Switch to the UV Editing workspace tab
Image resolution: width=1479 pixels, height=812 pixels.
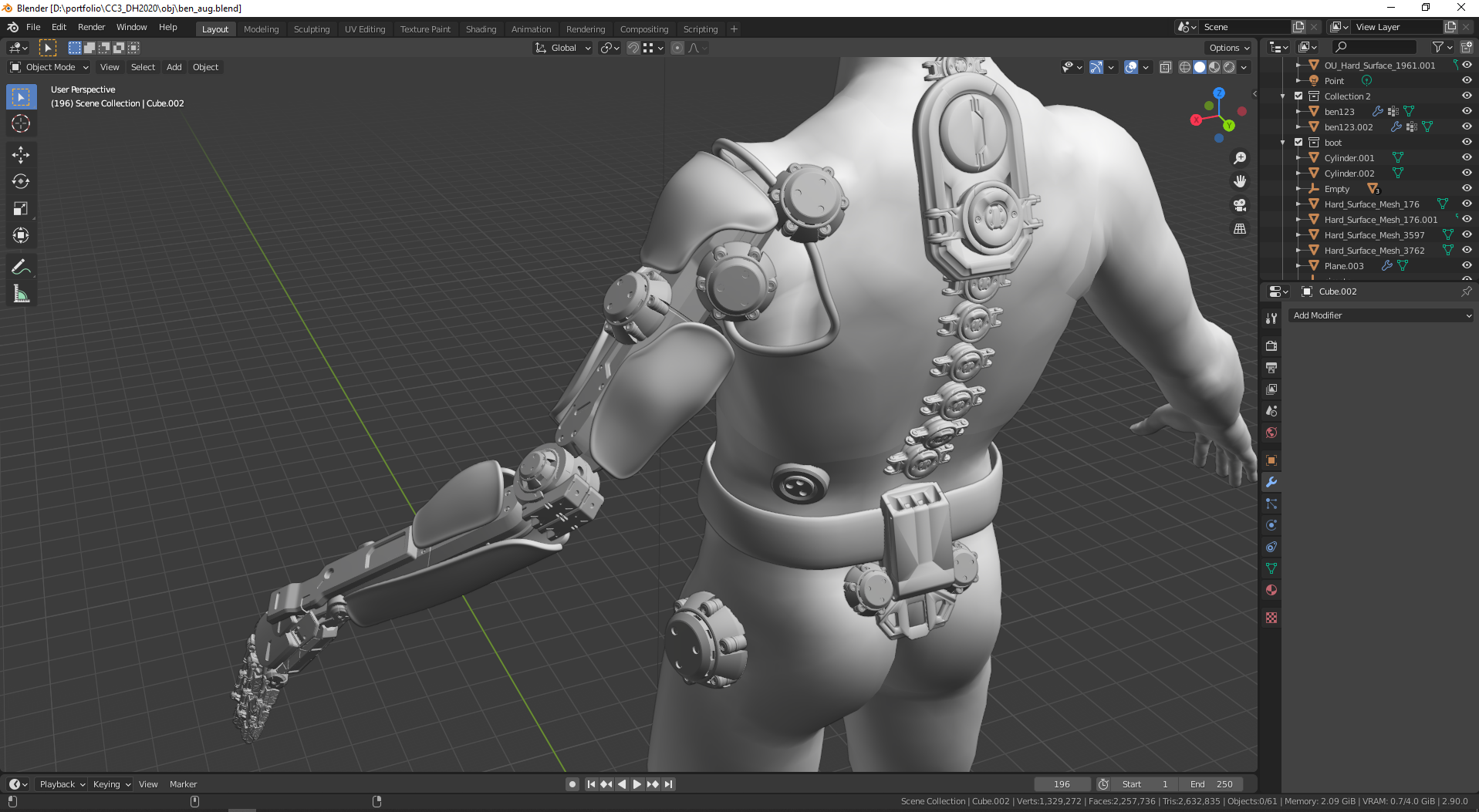365,29
